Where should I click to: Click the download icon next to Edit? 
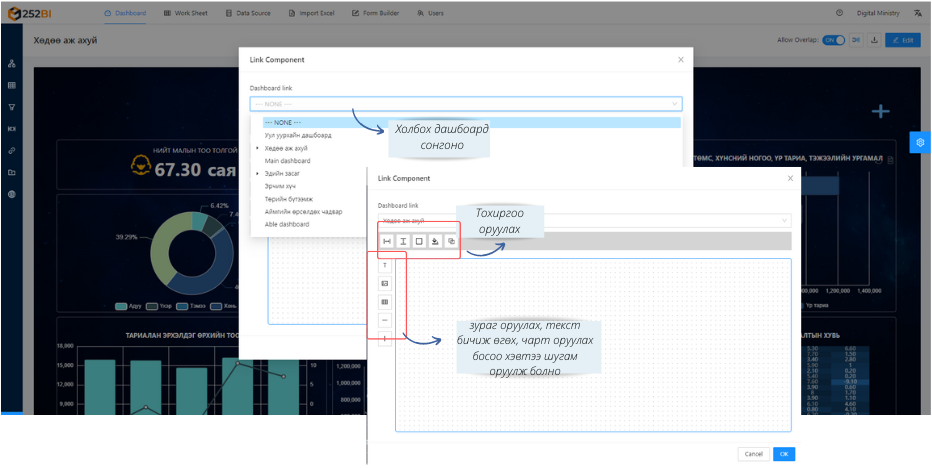tap(874, 40)
